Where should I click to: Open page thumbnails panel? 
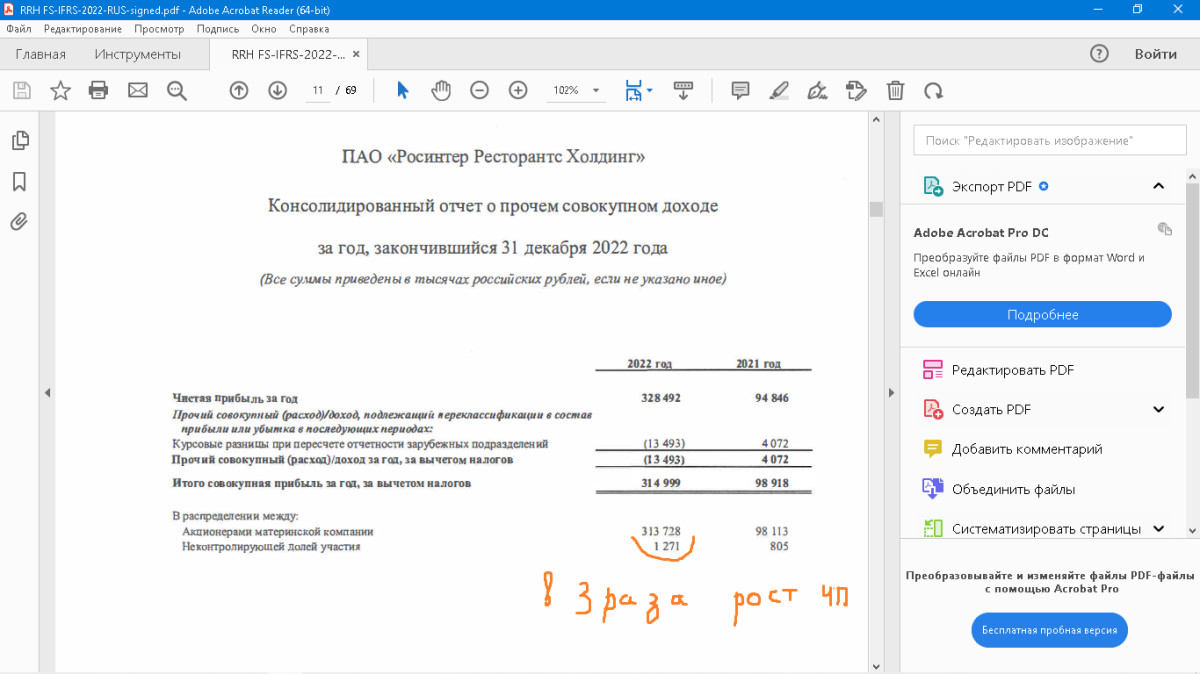(19, 141)
